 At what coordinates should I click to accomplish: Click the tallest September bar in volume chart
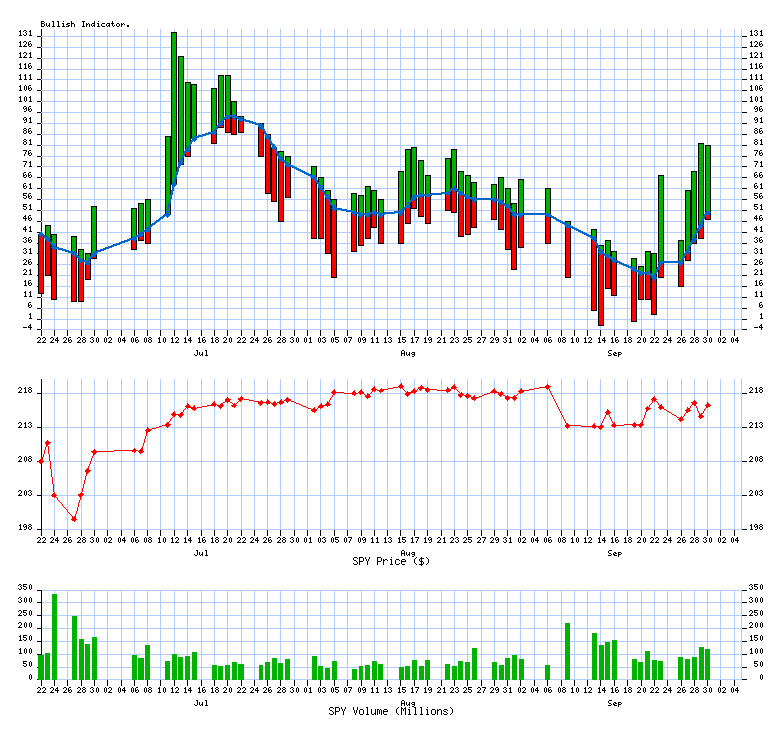pyautogui.click(x=567, y=650)
